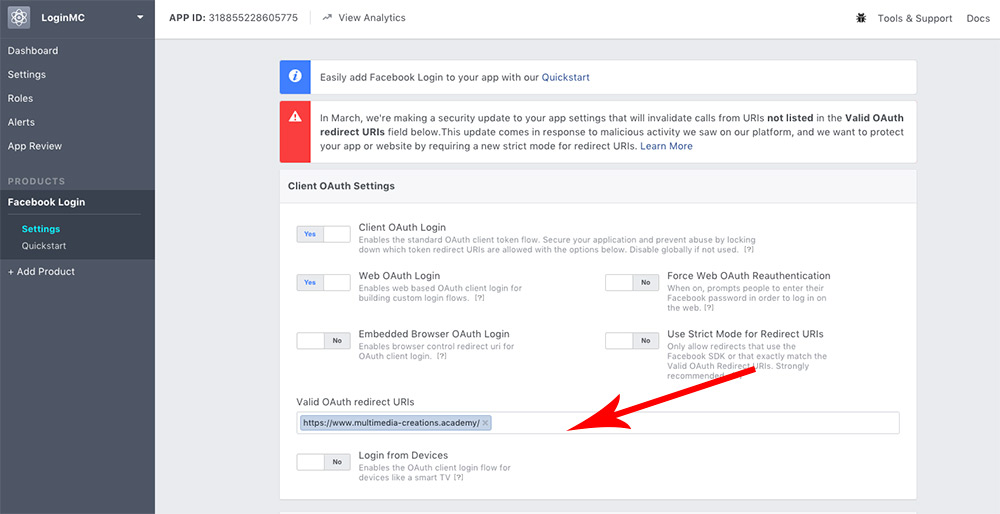Click help [?] for Embedded Browser OAuth Login
This screenshot has width=1000, height=514.
coord(441,356)
